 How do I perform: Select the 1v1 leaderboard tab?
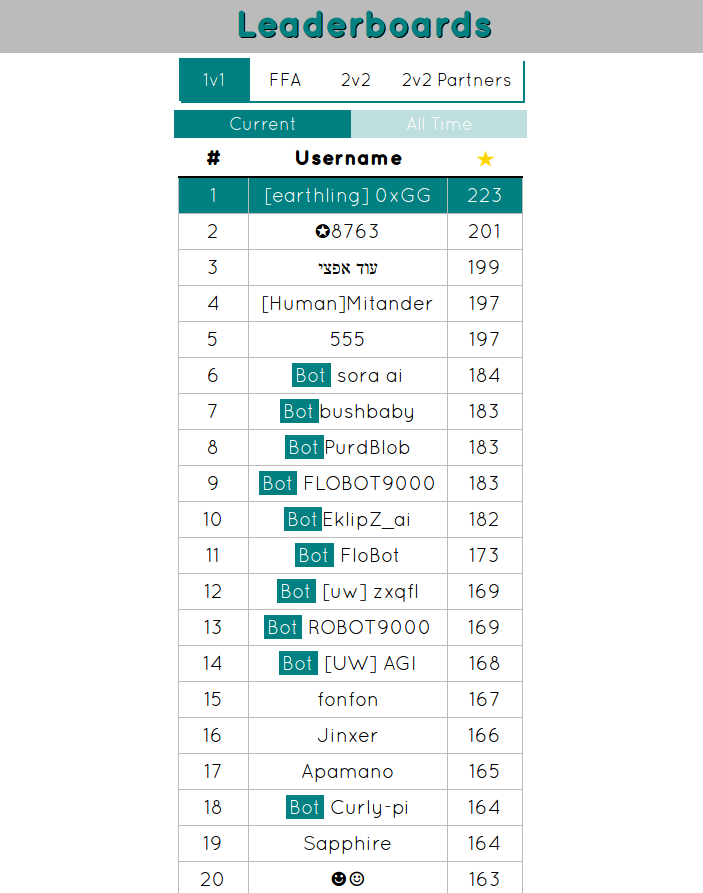[x=214, y=80]
